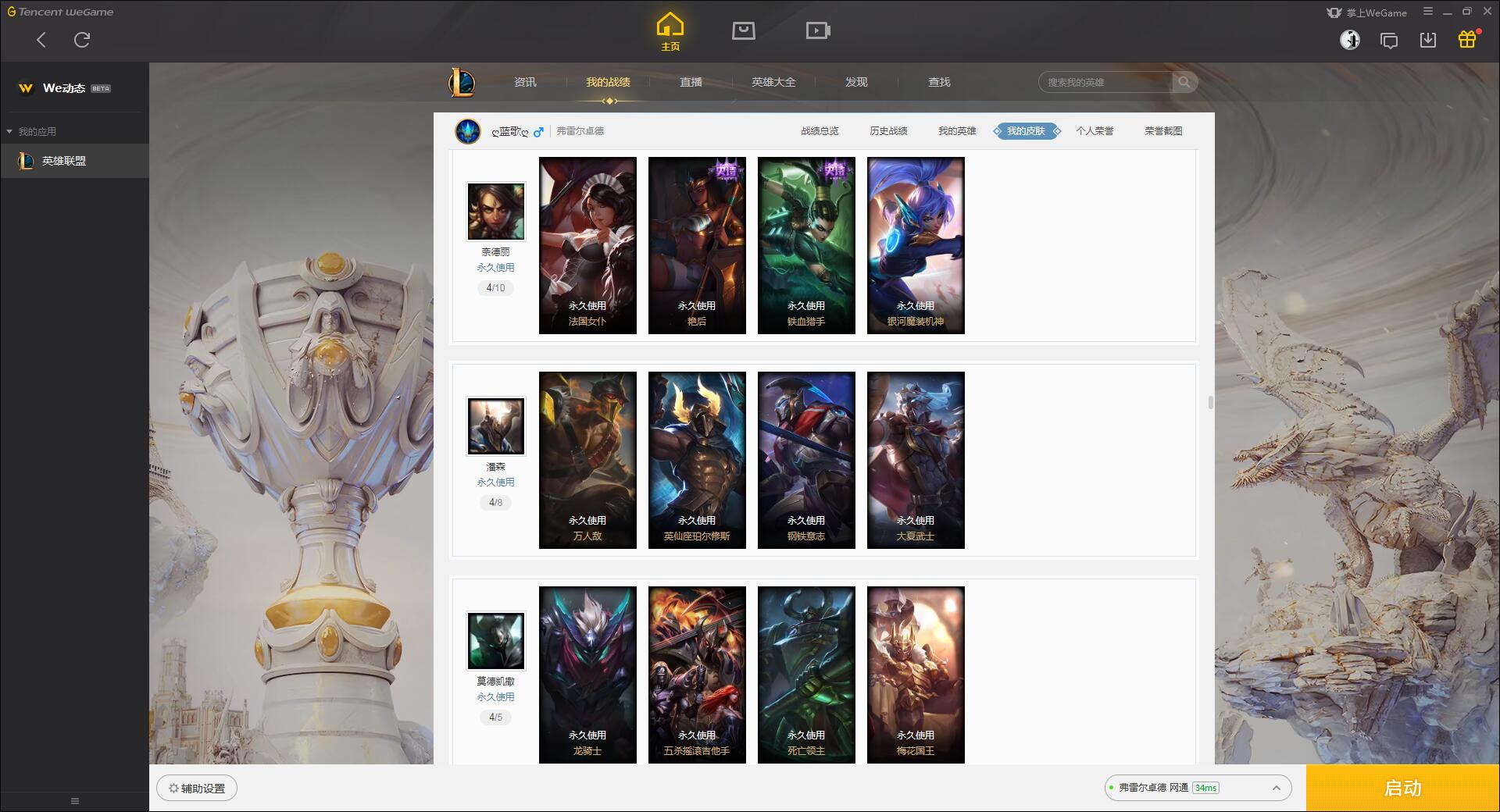
Task: Open the 法国女仆 skin card
Action: (x=587, y=245)
